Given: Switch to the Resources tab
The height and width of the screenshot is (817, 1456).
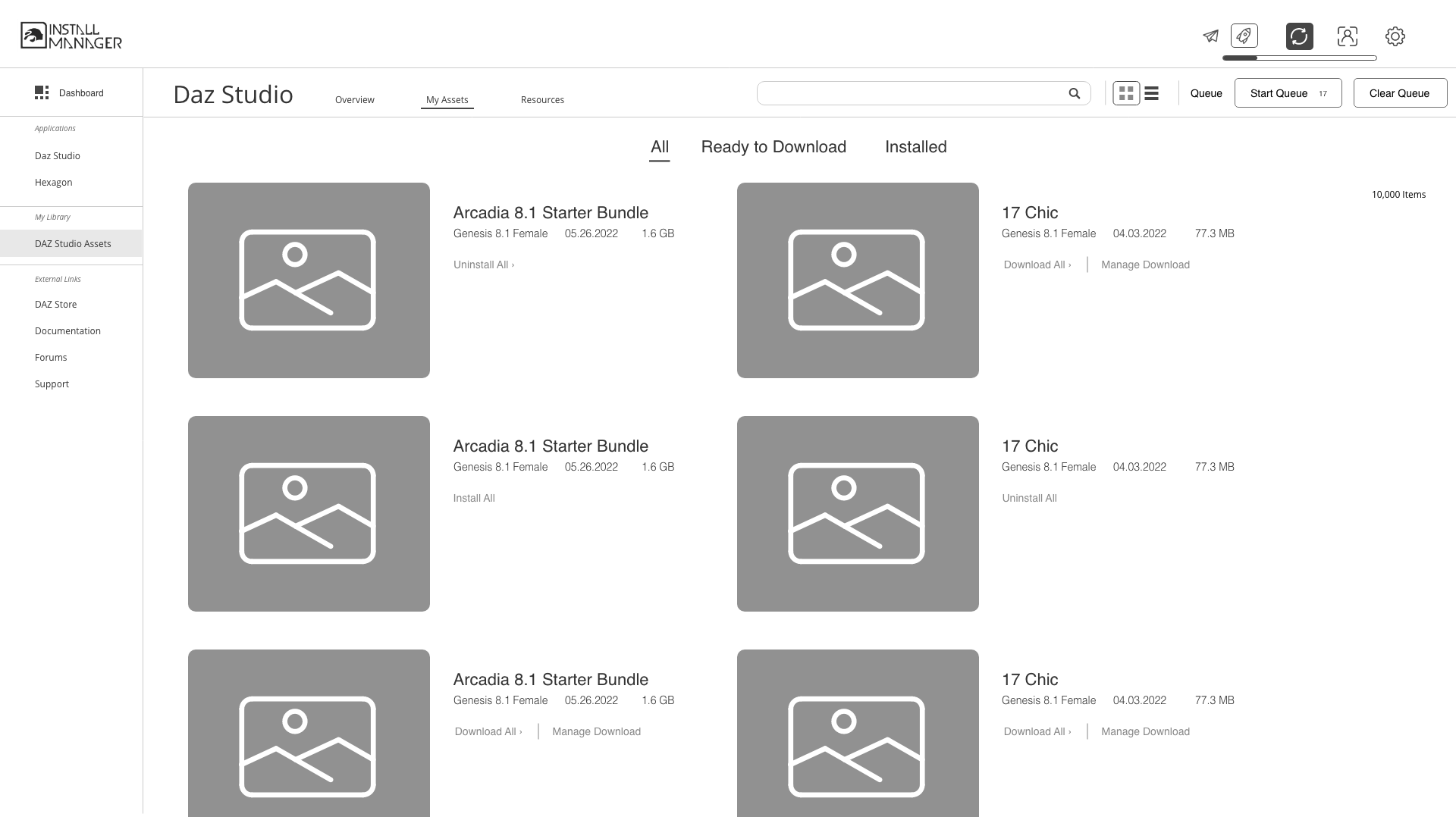Looking at the screenshot, I should (x=542, y=99).
